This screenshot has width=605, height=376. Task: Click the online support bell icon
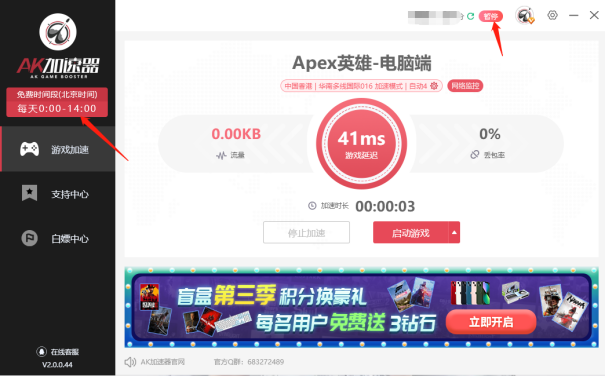pos(41,352)
